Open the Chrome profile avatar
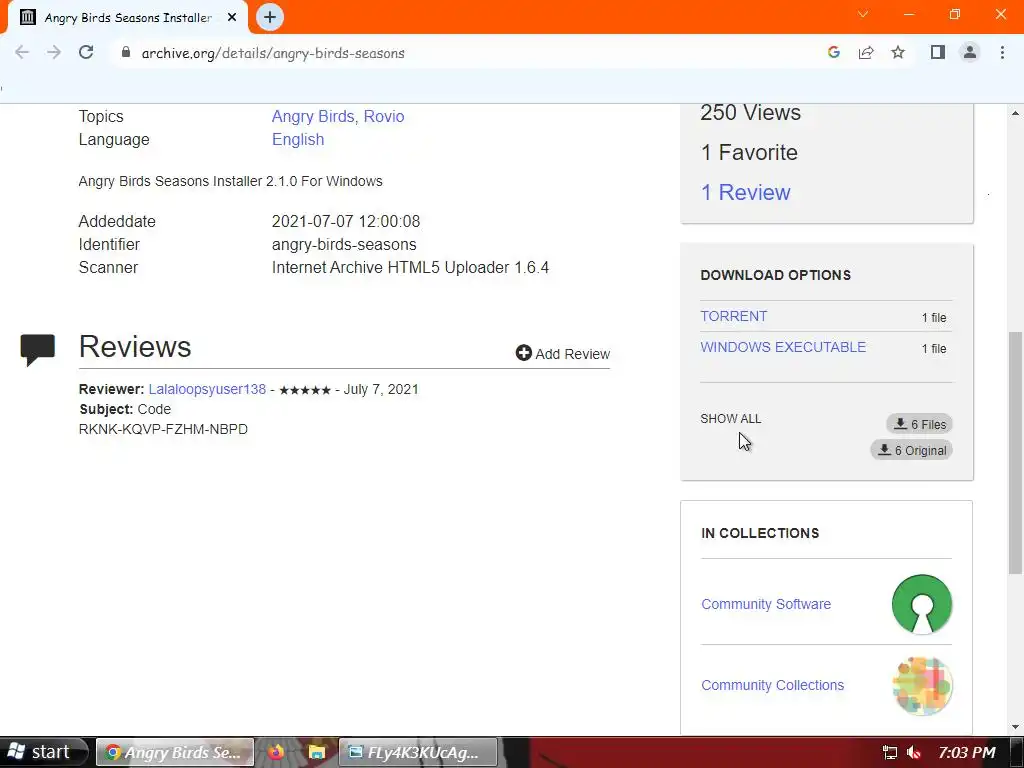The image size is (1024, 768). tap(970, 53)
